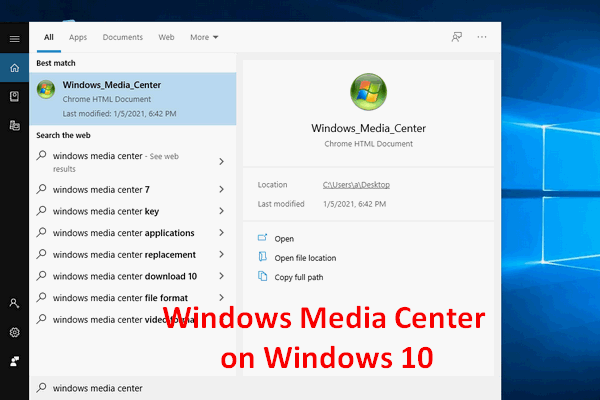600x400 pixels.
Task: Click the search box with 'windows media center'
Action: pyautogui.click(x=265, y=388)
